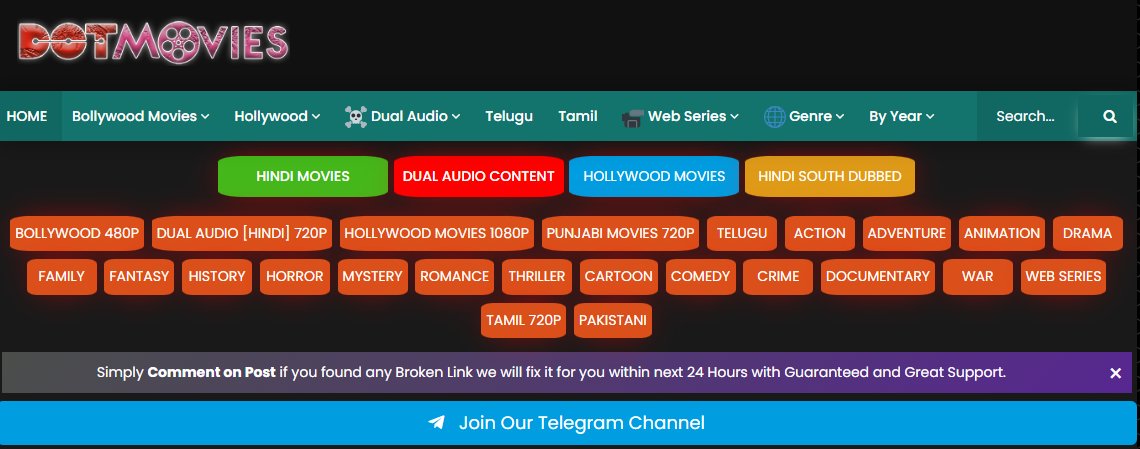Open the Web Series dropdown
This screenshot has height=449, width=1140.
tap(681, 116)
